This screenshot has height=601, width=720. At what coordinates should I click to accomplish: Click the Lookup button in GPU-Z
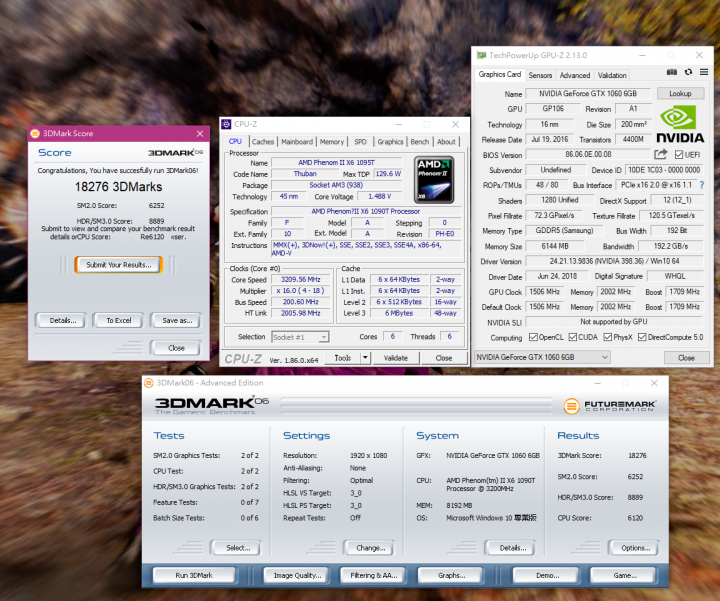click(x=680, y=94)
